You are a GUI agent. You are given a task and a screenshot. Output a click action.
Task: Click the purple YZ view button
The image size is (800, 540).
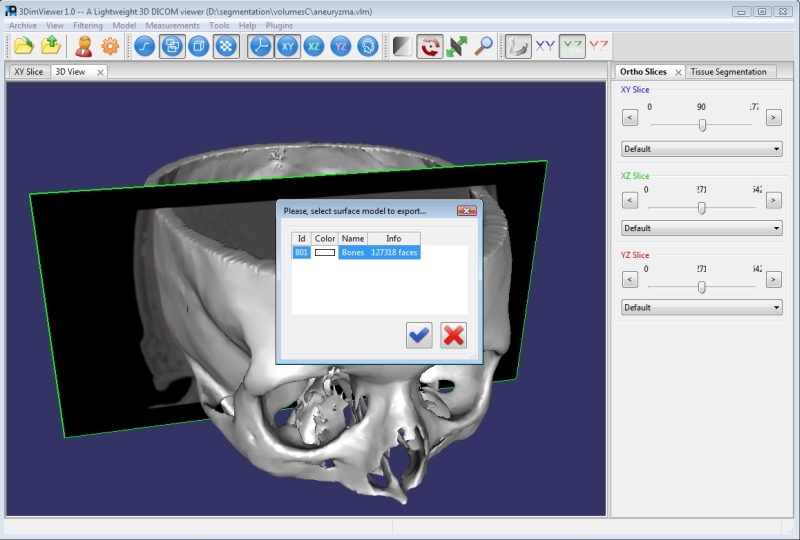(341, 46)
